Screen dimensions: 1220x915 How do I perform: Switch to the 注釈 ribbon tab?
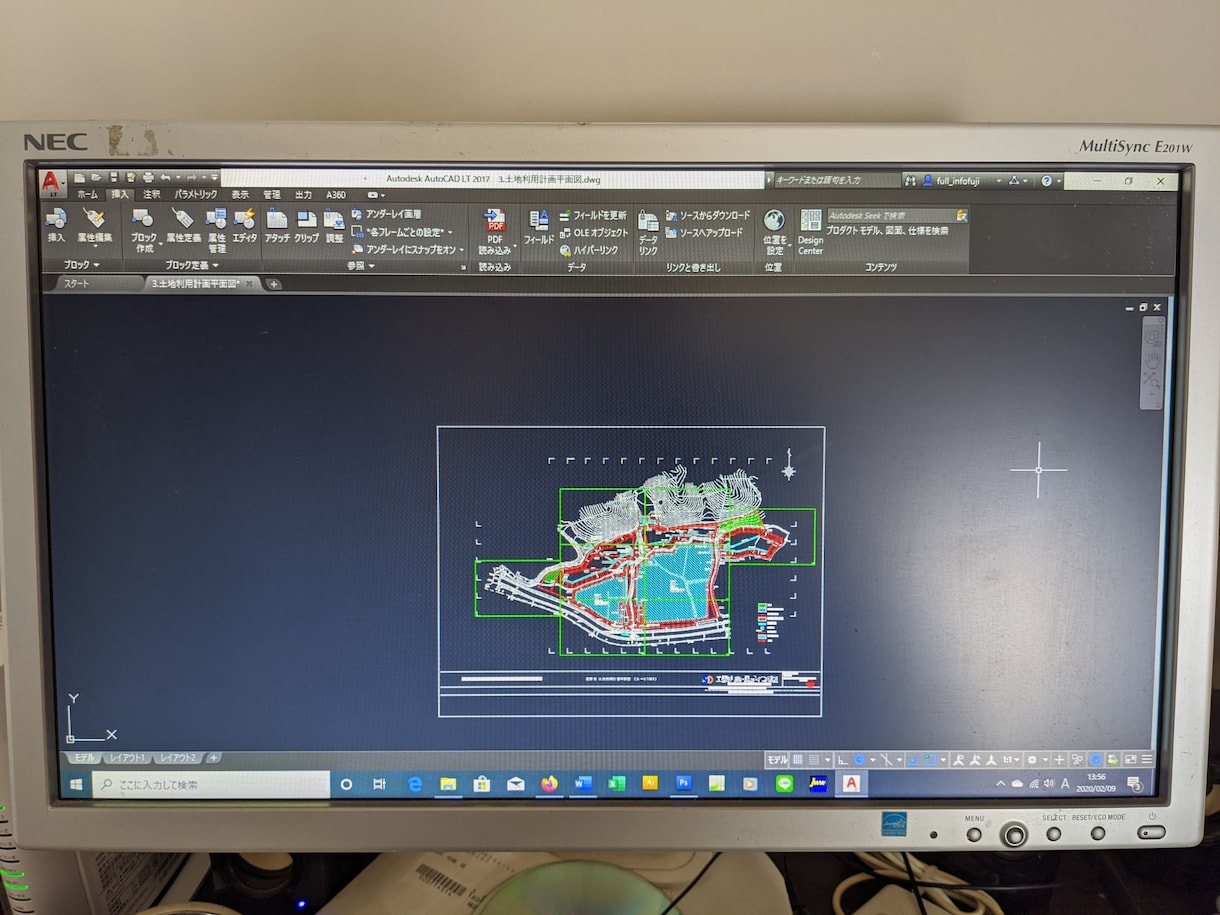[x=152, y=194]
